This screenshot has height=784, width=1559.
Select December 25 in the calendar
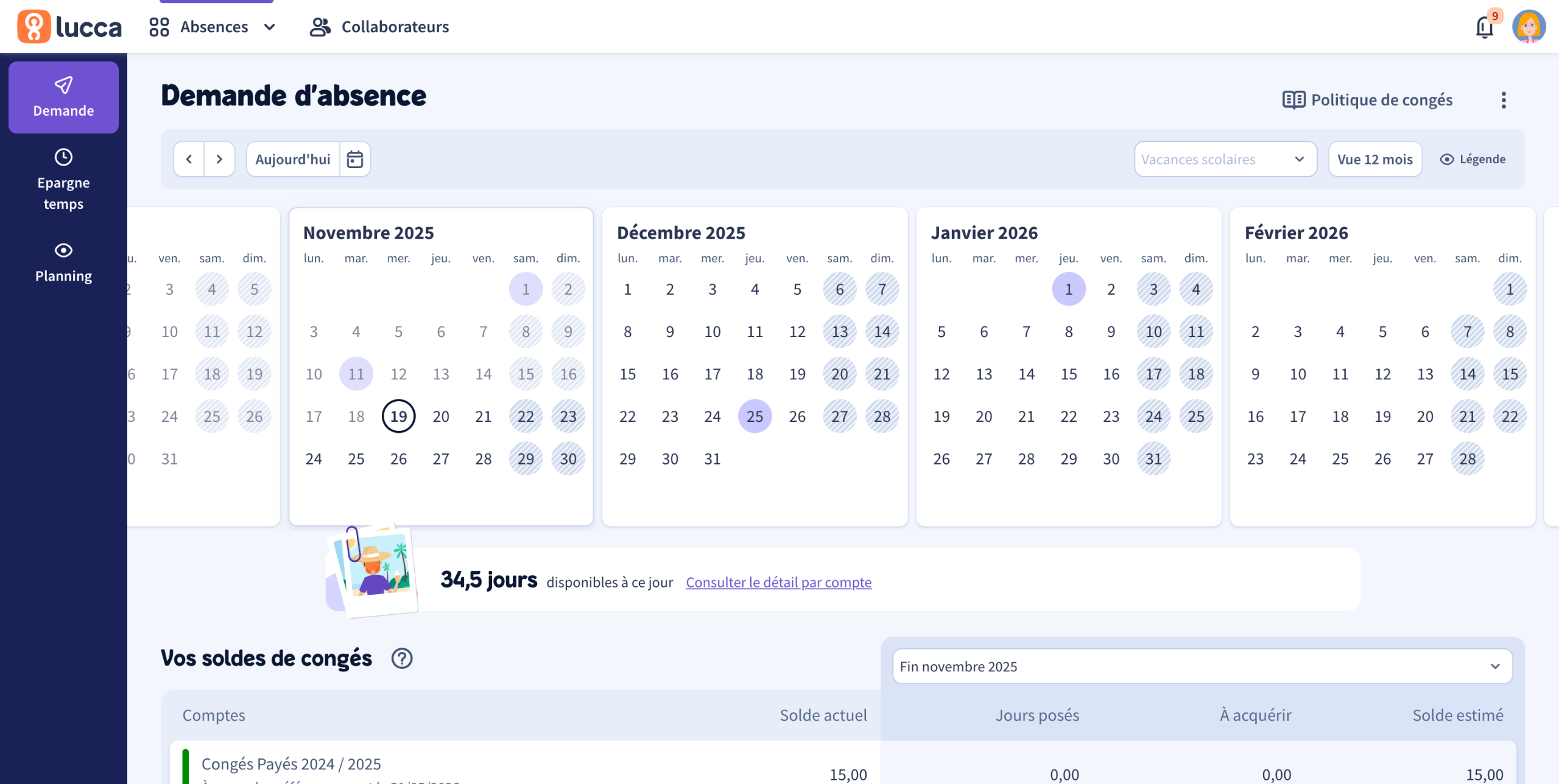coord(755,416)
